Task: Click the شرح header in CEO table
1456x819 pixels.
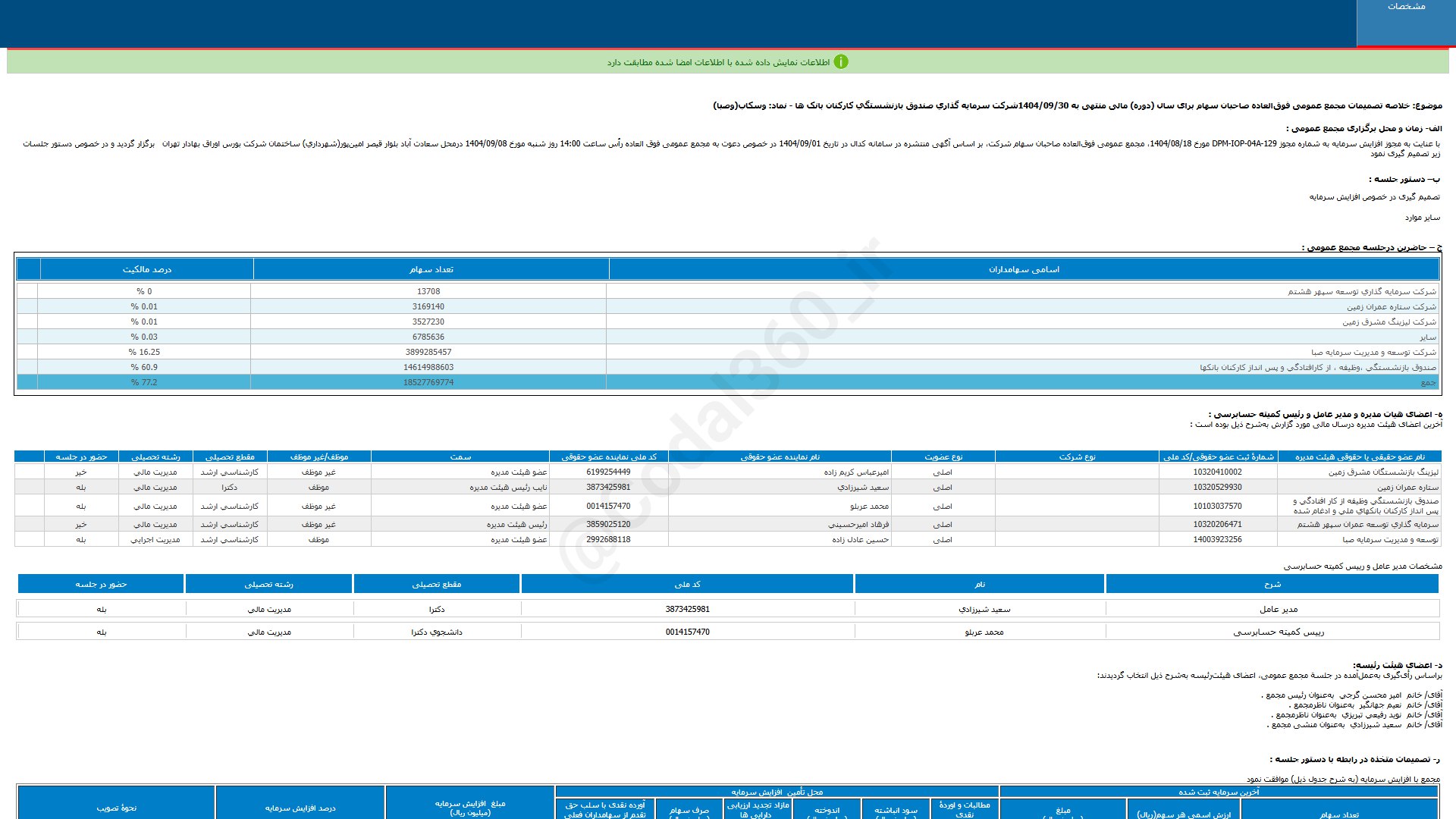Action: 1272,584
